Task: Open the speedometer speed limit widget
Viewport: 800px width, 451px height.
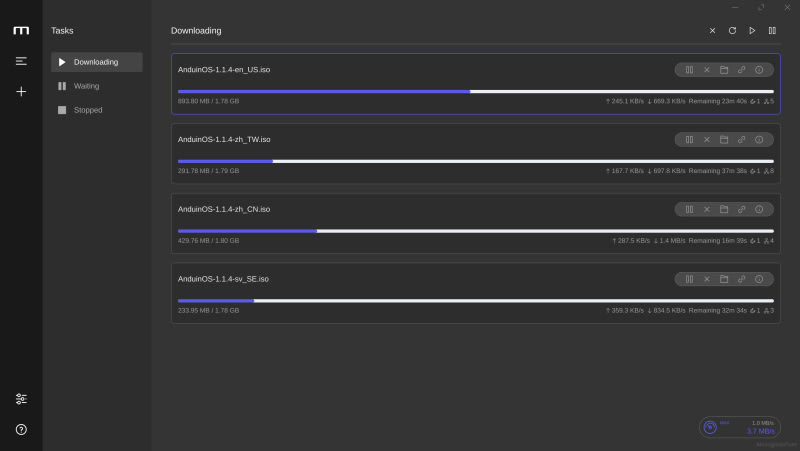Action: 710,427
